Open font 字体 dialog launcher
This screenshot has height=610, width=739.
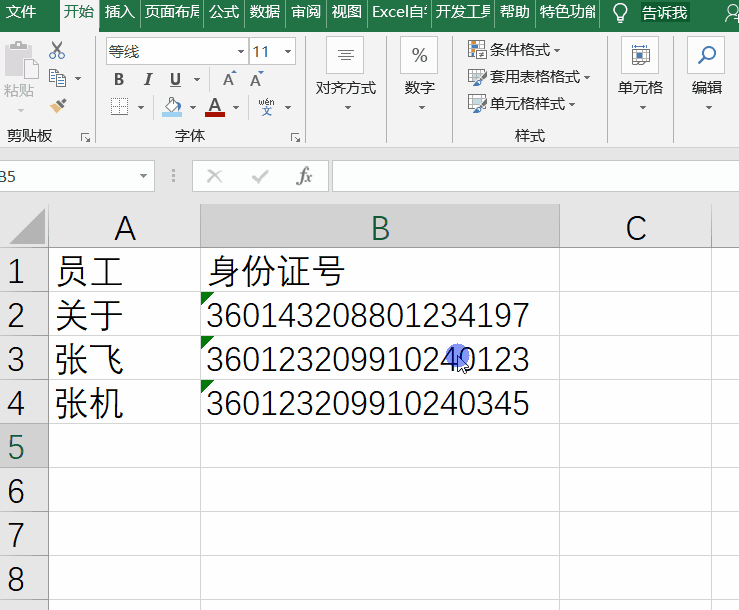[296, 137]
